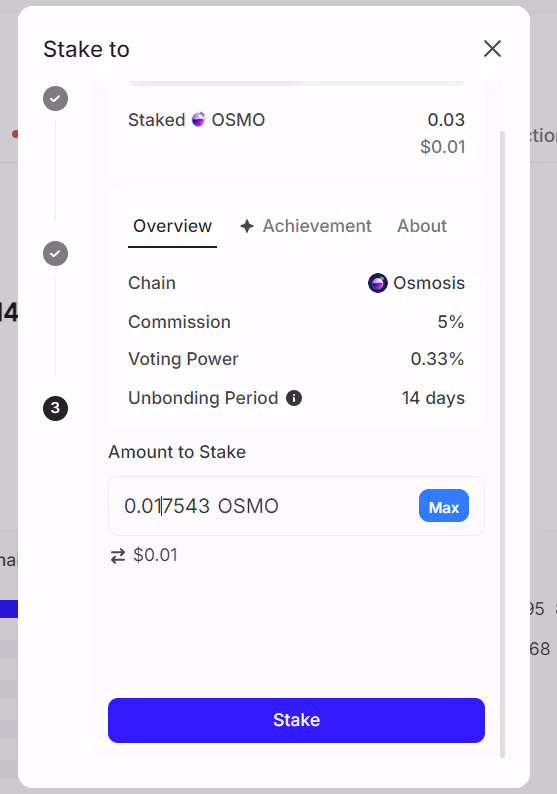The image size is (557, 794).
Task: Open the About tab
Action: pyautogui.click(x=422, y=226)
